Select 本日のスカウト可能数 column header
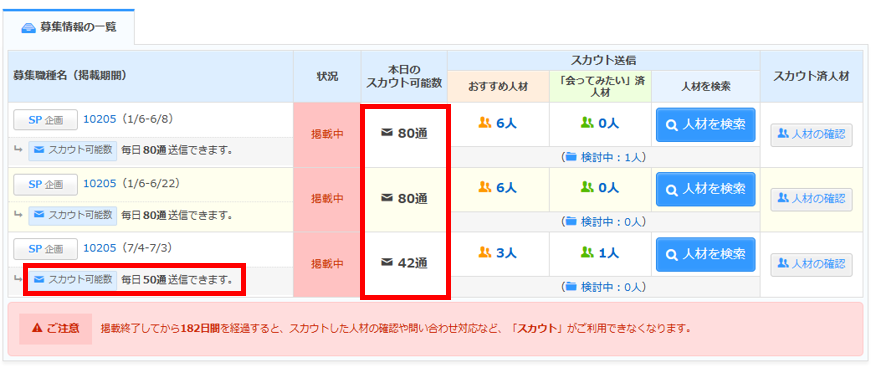 pos(404,77)
